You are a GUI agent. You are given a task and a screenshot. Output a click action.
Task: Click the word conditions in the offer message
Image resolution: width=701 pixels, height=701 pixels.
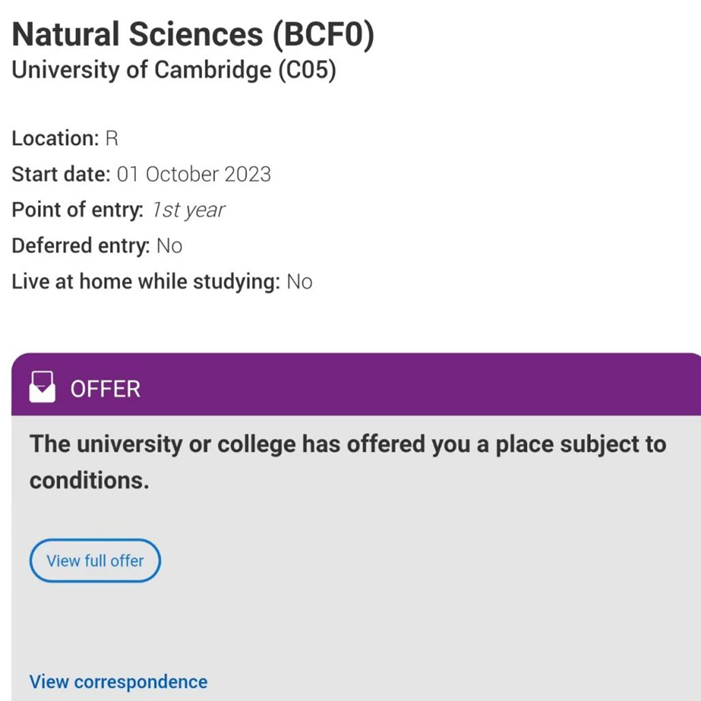(x=88, y=480)
